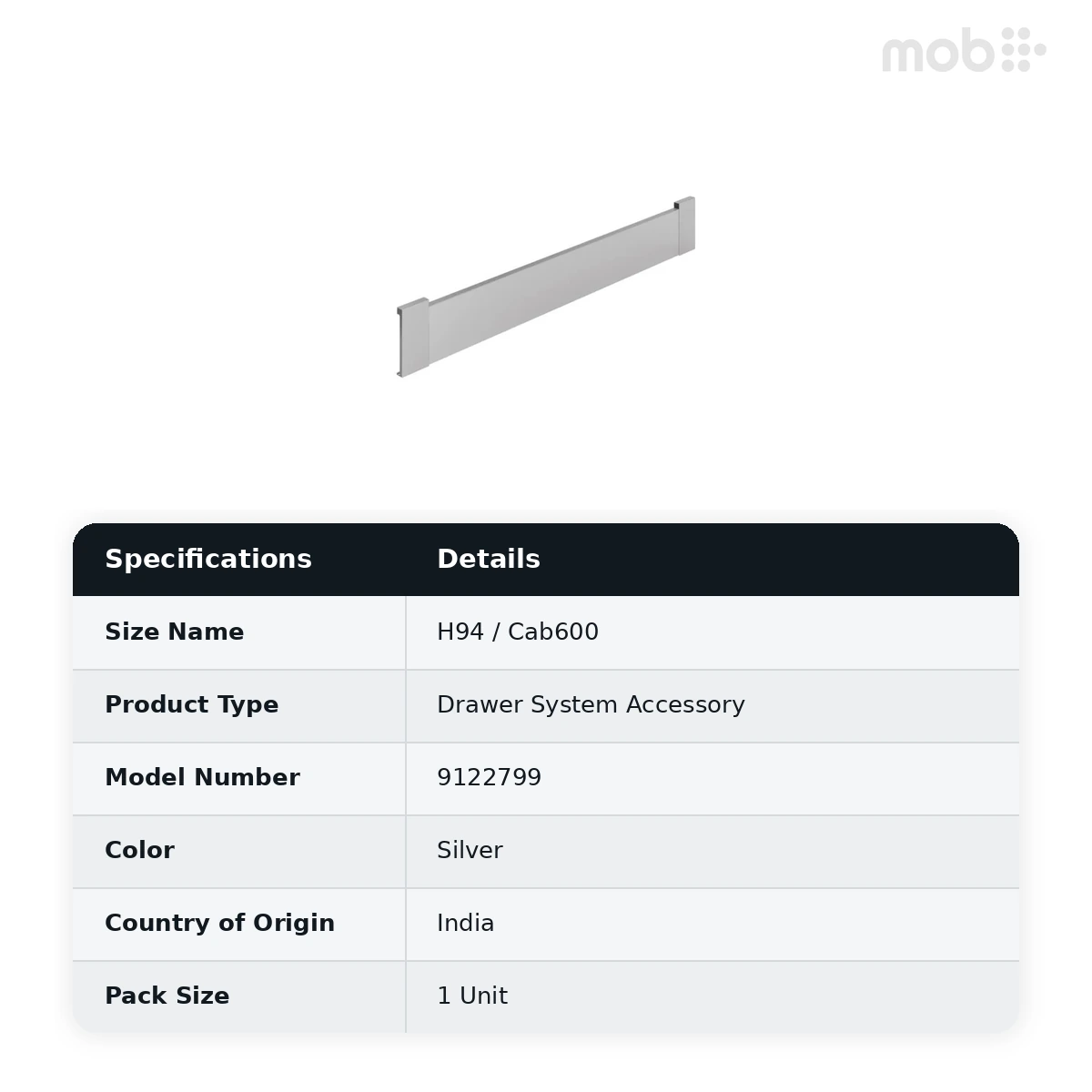Click the left bracket of drawer panel

coord(412,338)
